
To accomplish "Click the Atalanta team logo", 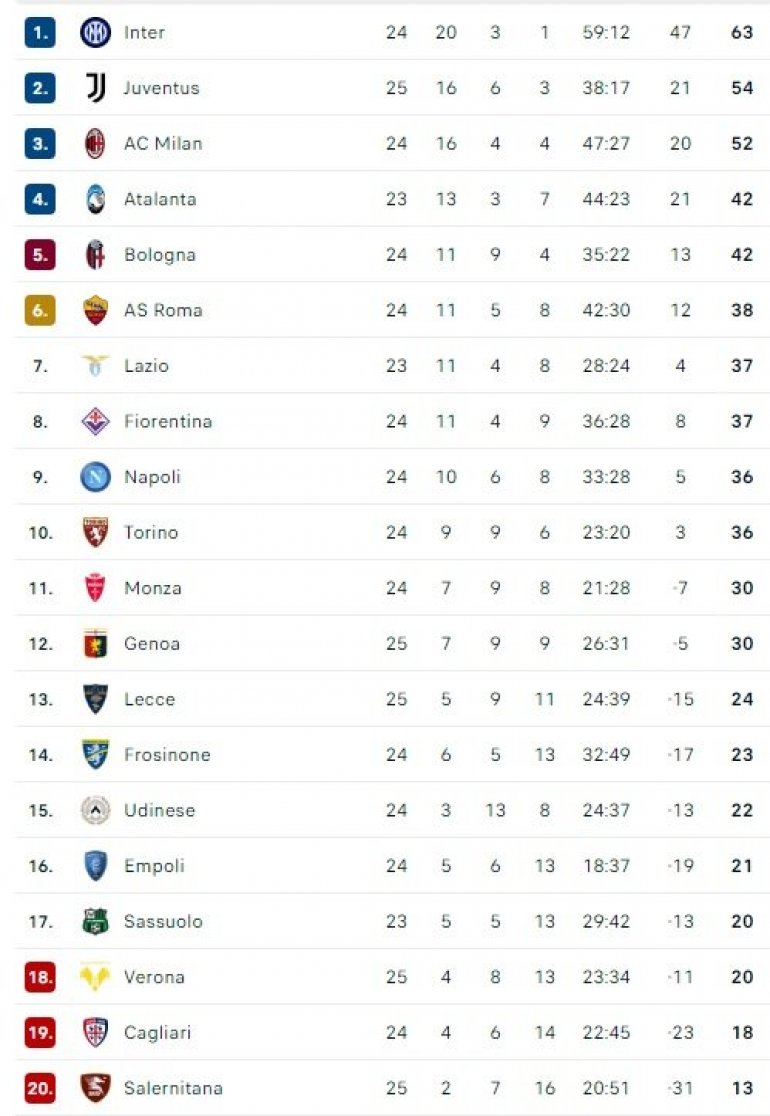I will 95,199.
